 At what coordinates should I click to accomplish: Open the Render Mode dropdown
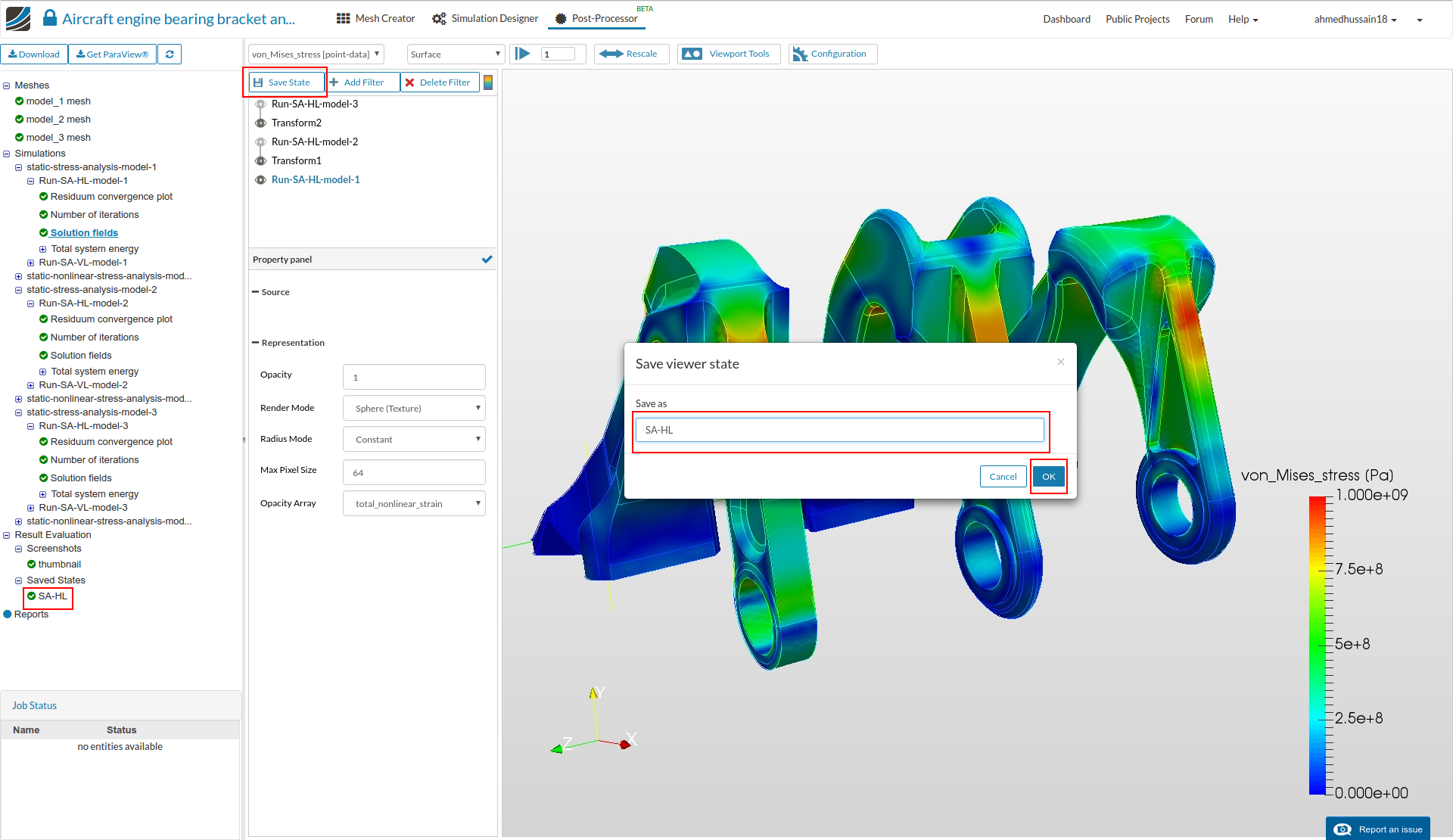[x=414, y=409]
